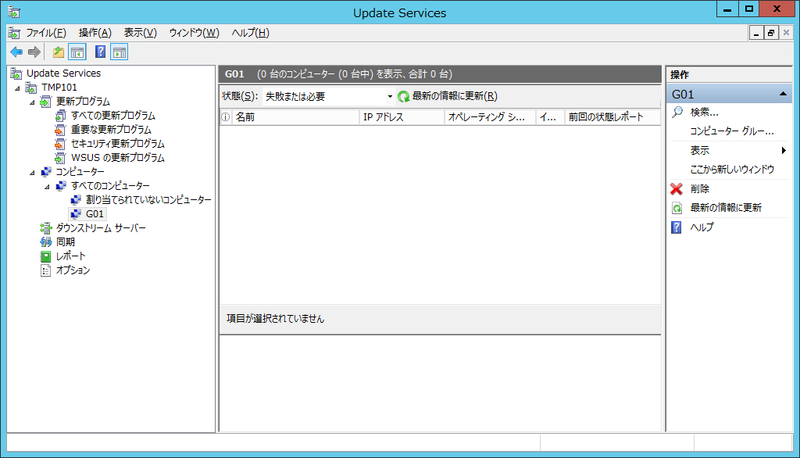The width and height of the screenshot is (800, 458).
Task: Click the info icon column header
Action: coord(226,117)
